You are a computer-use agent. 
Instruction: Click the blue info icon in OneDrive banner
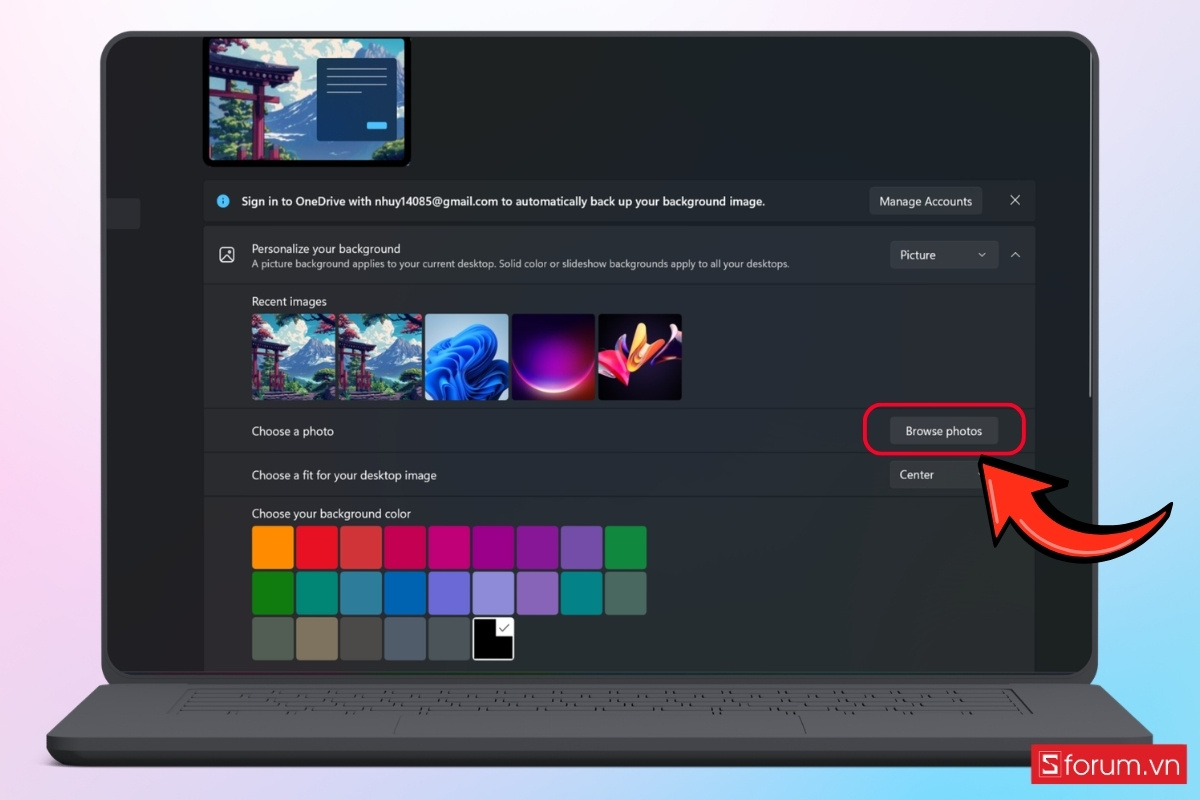[x=223, y=201]
